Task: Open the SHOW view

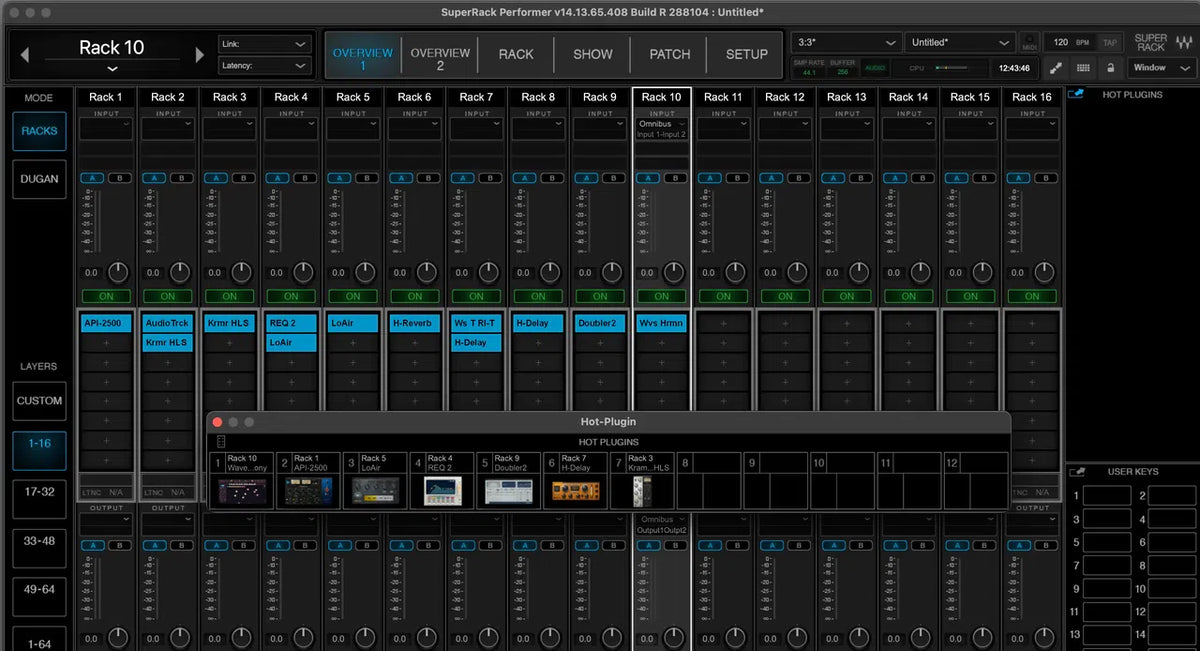Action: coord(592,55)
